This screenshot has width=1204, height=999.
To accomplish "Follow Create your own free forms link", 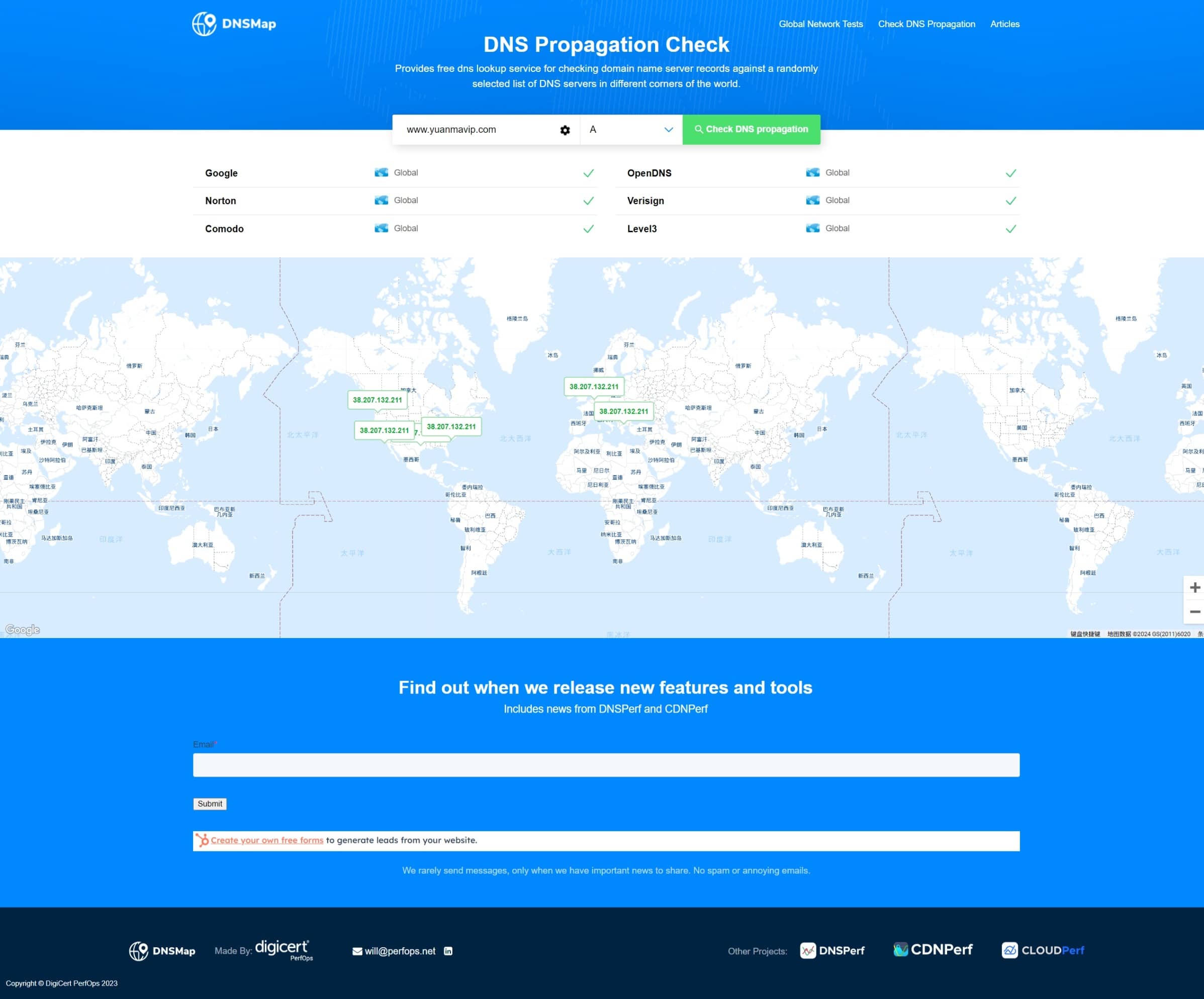I will (266, 840).
